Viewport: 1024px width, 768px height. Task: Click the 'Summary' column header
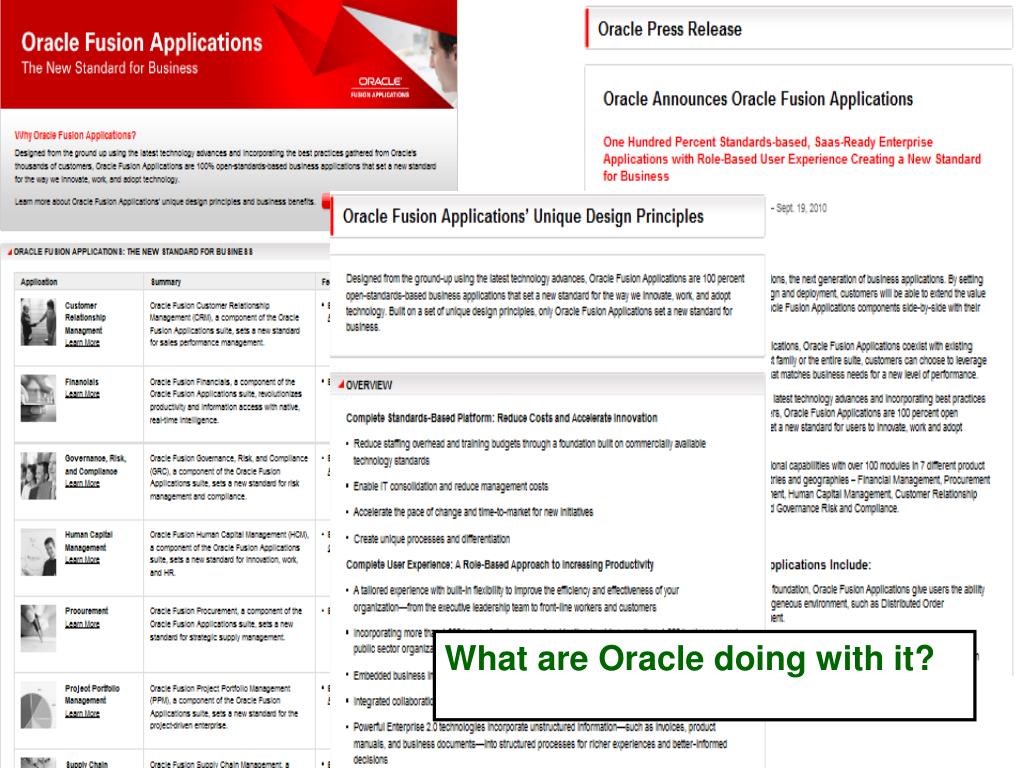(x=166, y=282)
